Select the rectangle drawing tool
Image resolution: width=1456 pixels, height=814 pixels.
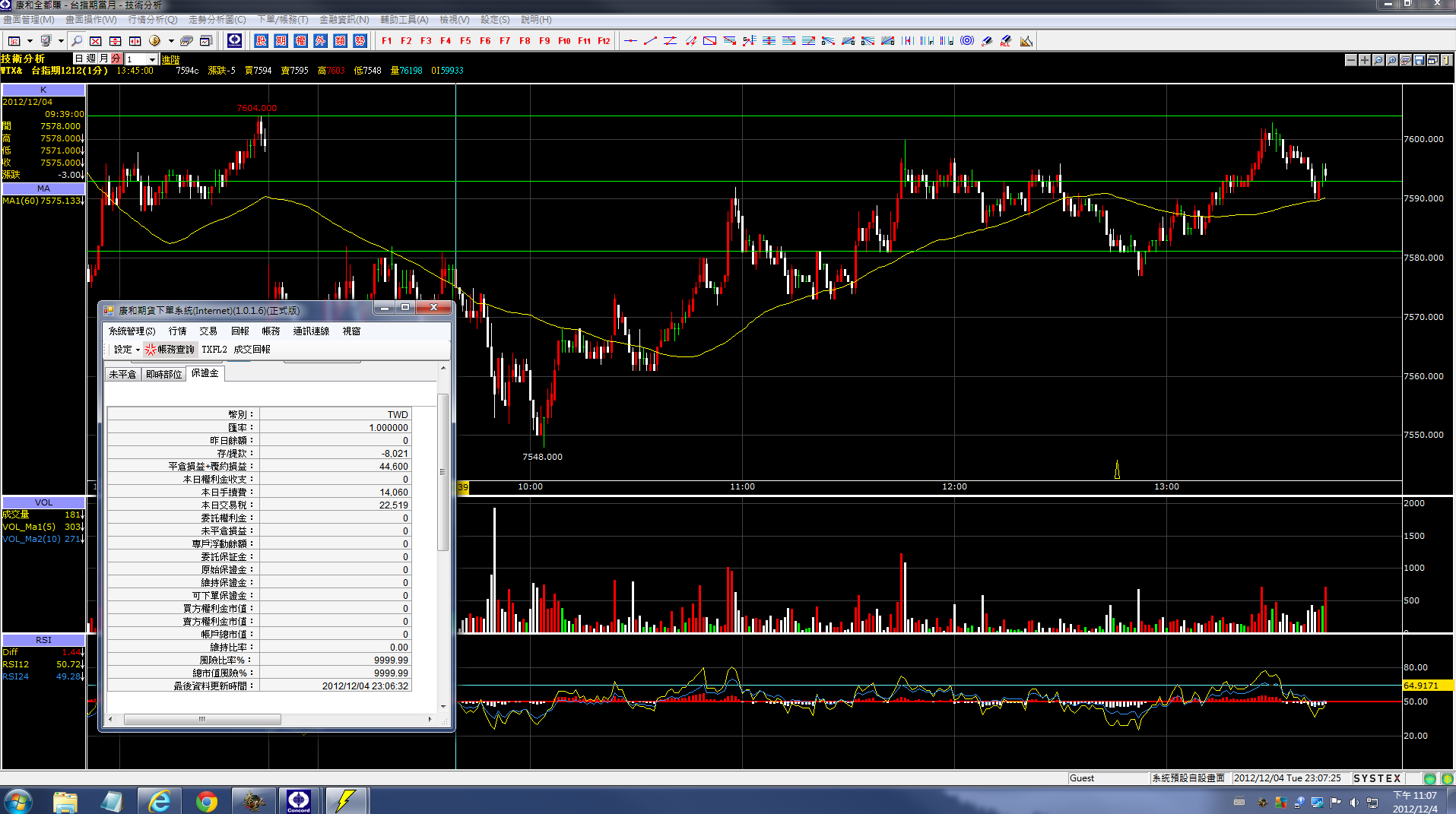709,41
